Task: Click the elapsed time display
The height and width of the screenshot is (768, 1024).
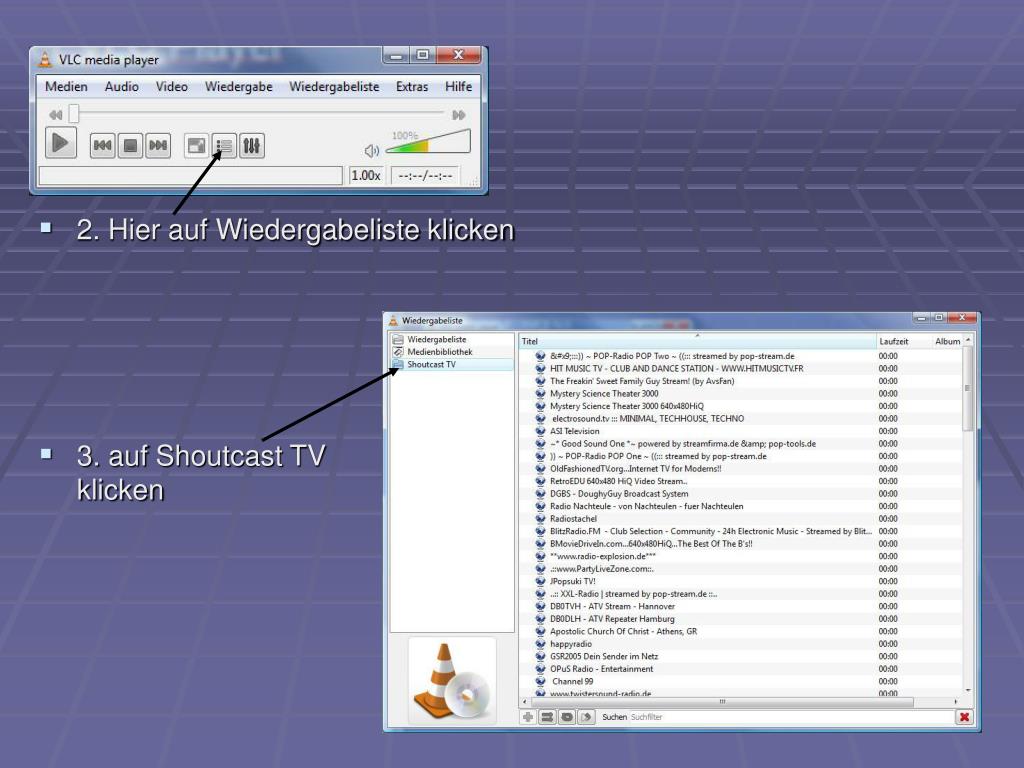Action: [x=425, y=175]
